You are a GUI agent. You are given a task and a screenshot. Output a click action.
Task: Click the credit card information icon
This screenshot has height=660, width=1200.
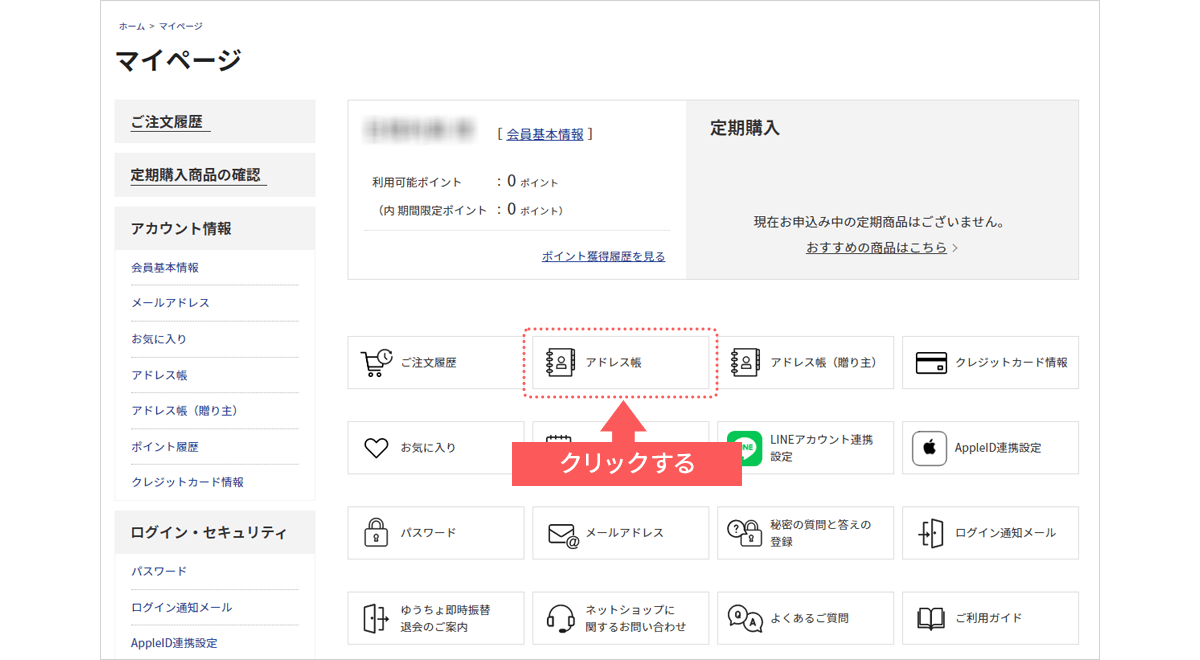[x=931, y=363]
